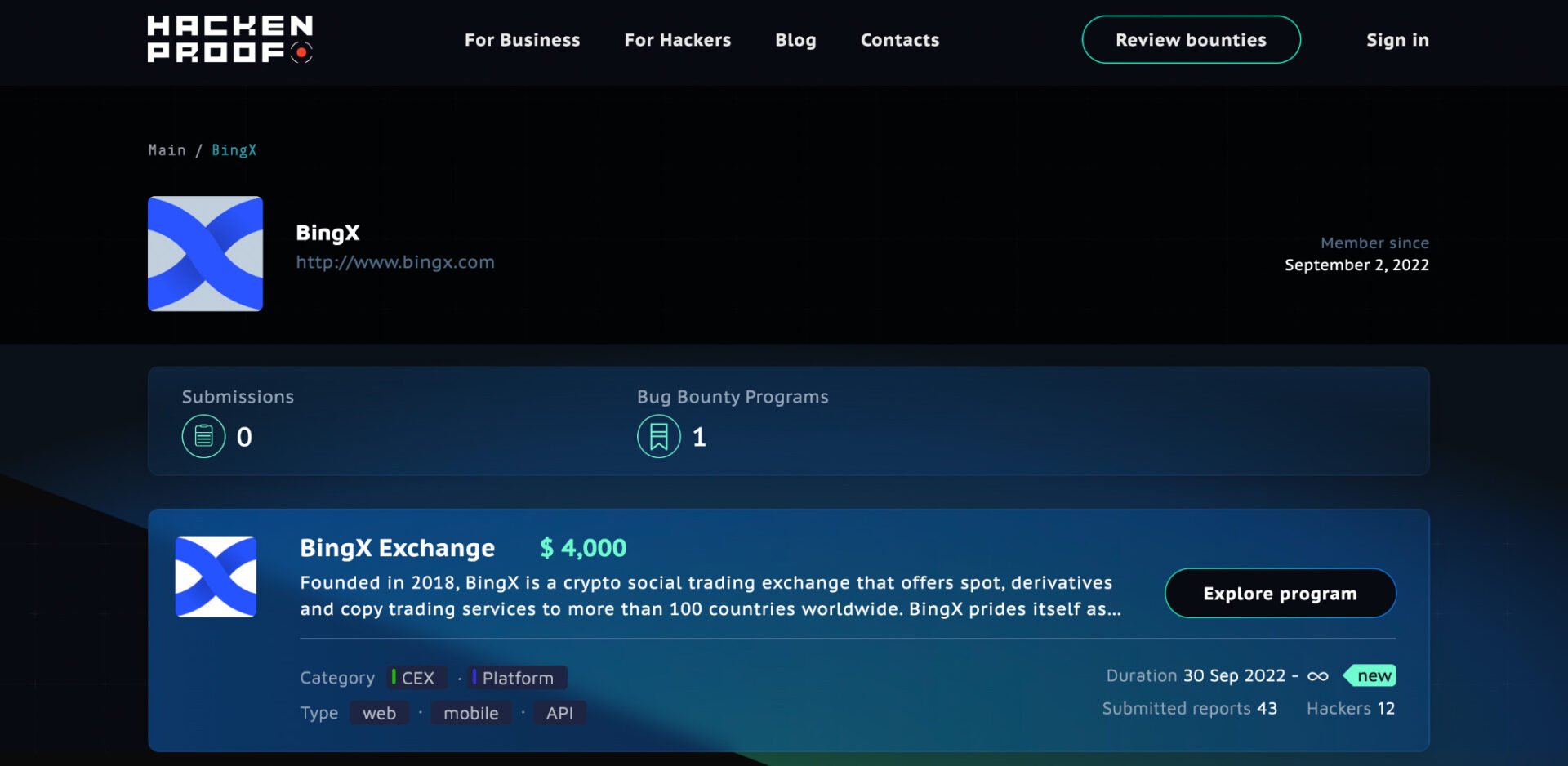Click the Review bounties button
The image size is (1568, 766).
tap(1192, 39)
